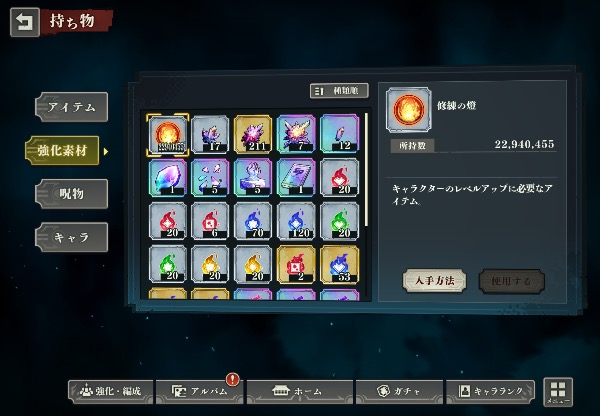Viewport: 600px width, 416px height.
Task: Open the 種類順 sort order dropdown
Action: 339,91
